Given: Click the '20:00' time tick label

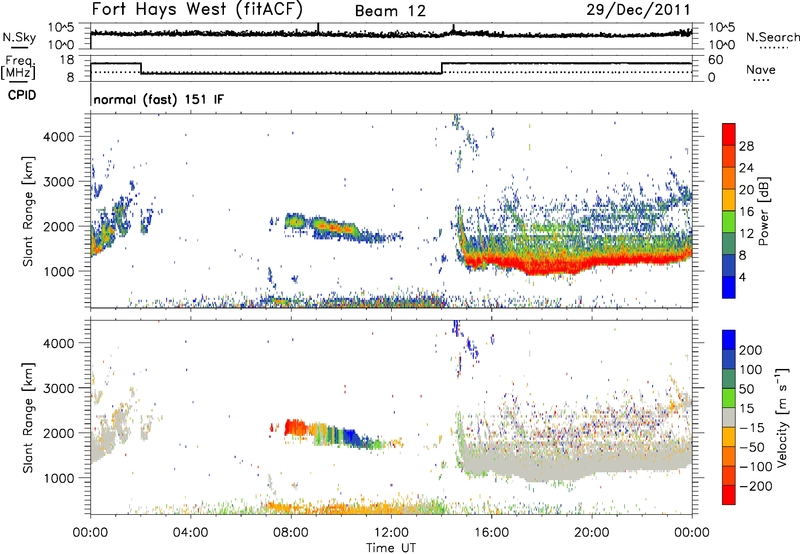Looking at the screenshot, I should click(x=591, y=533).
